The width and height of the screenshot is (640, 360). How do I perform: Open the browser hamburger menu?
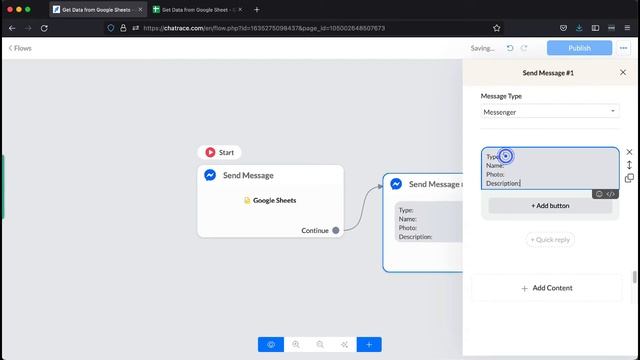(627, 28)
